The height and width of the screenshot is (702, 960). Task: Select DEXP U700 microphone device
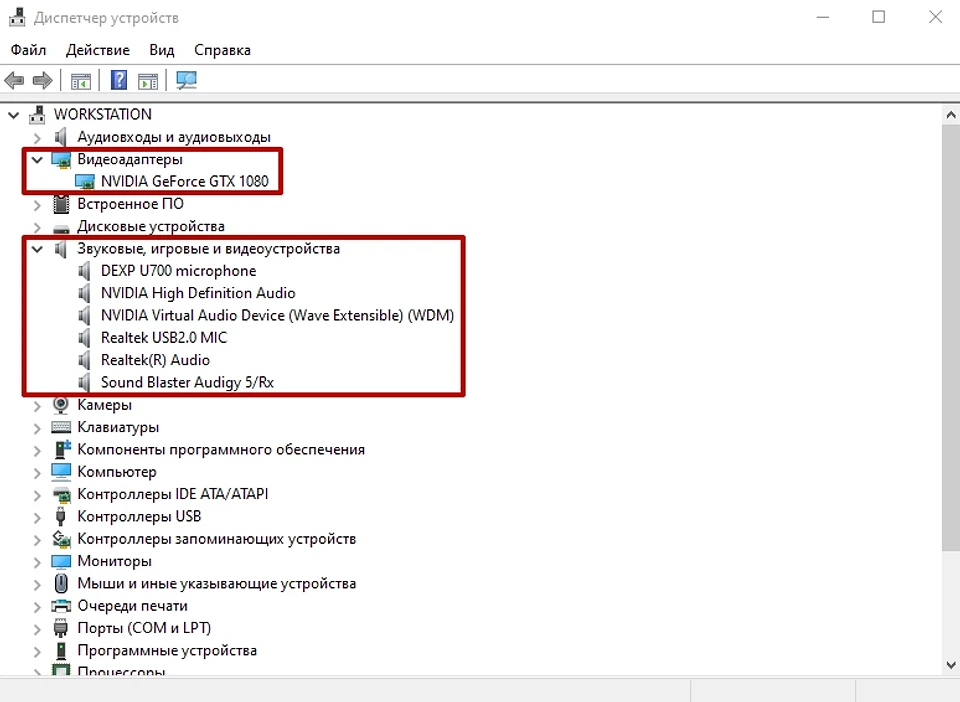(178, 271)
